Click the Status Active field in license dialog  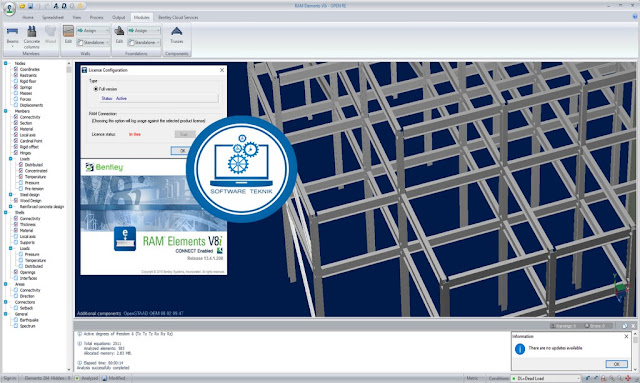point(159,98)
